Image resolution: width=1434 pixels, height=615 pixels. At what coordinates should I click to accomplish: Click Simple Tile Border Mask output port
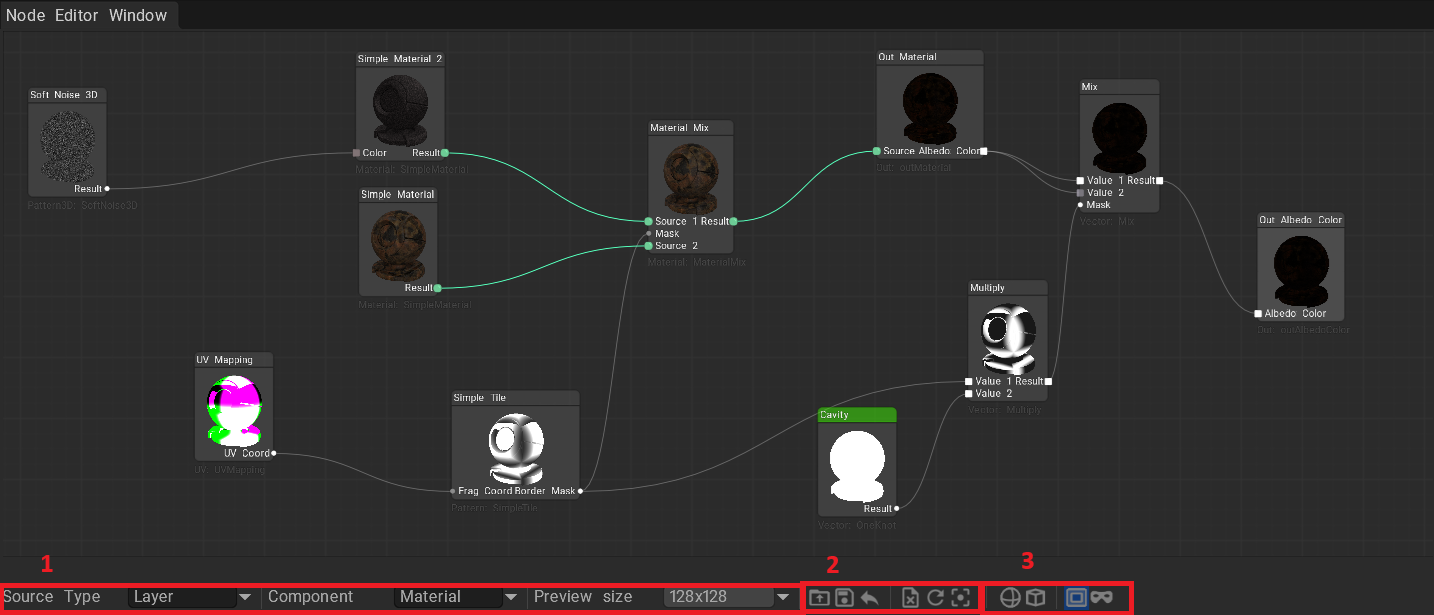[580, 491]
